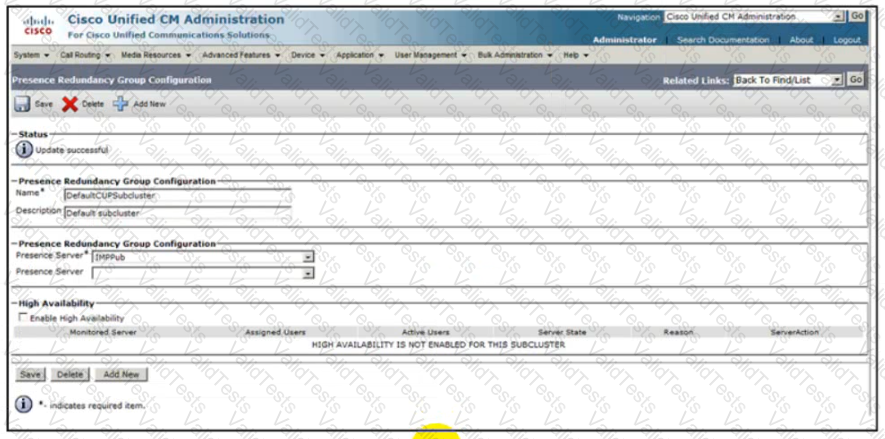Click the Cisco logo

(38, 25)
